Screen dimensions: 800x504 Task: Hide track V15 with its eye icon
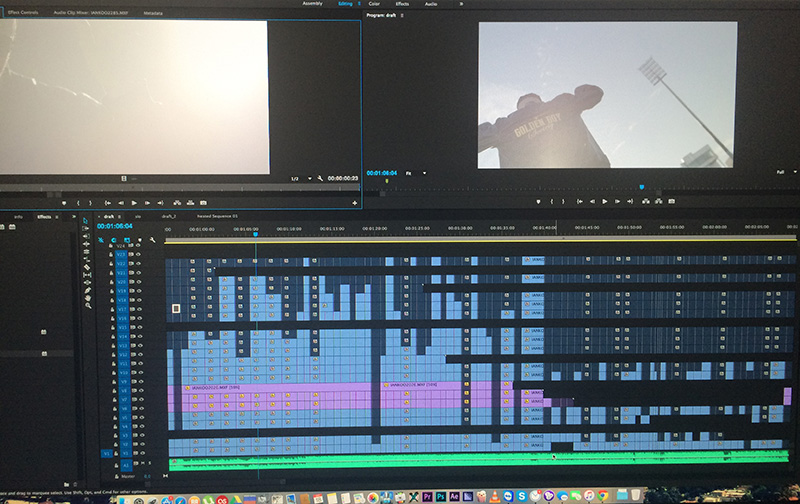pos(140,327)
